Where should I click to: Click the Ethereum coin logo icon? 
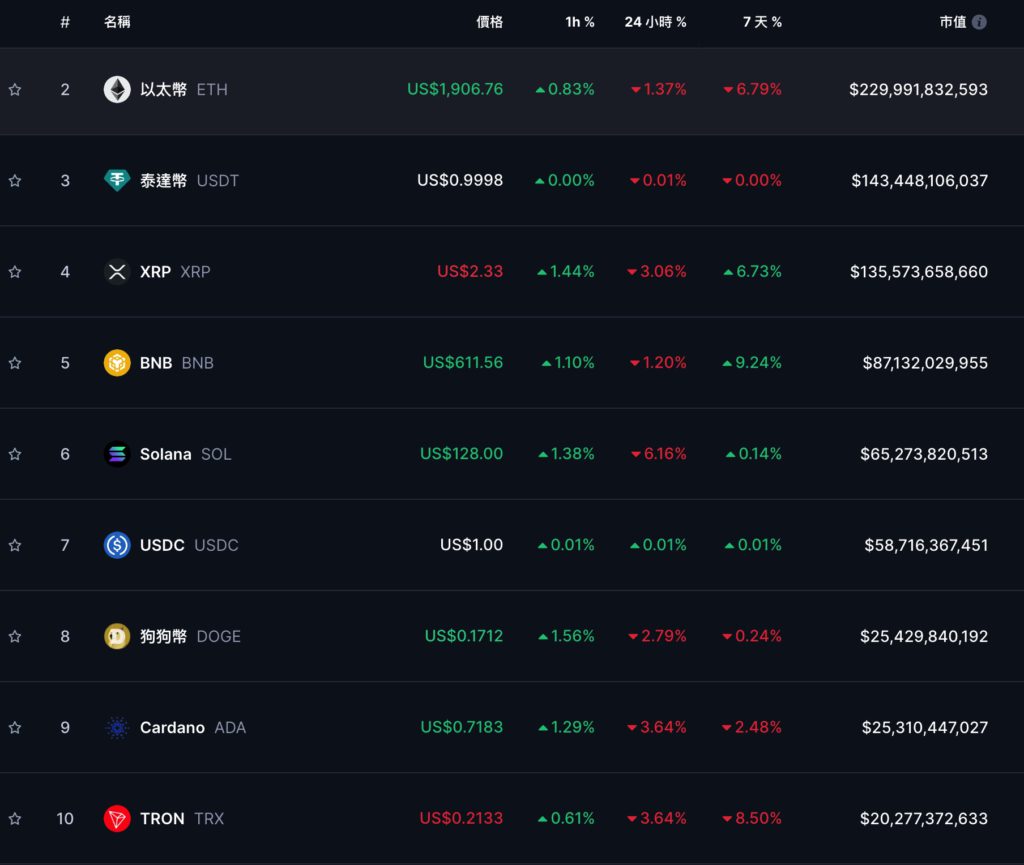(117, 89)
